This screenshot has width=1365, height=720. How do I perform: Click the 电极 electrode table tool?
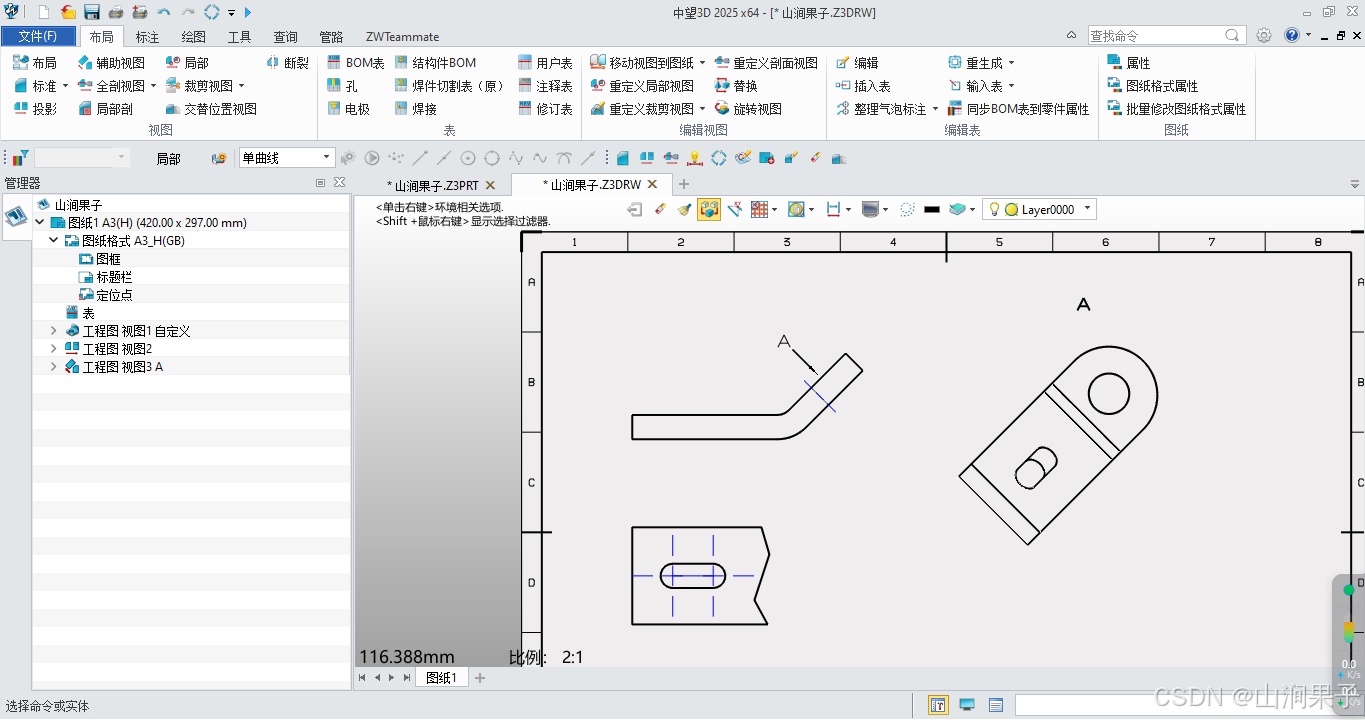coord(348,109)
